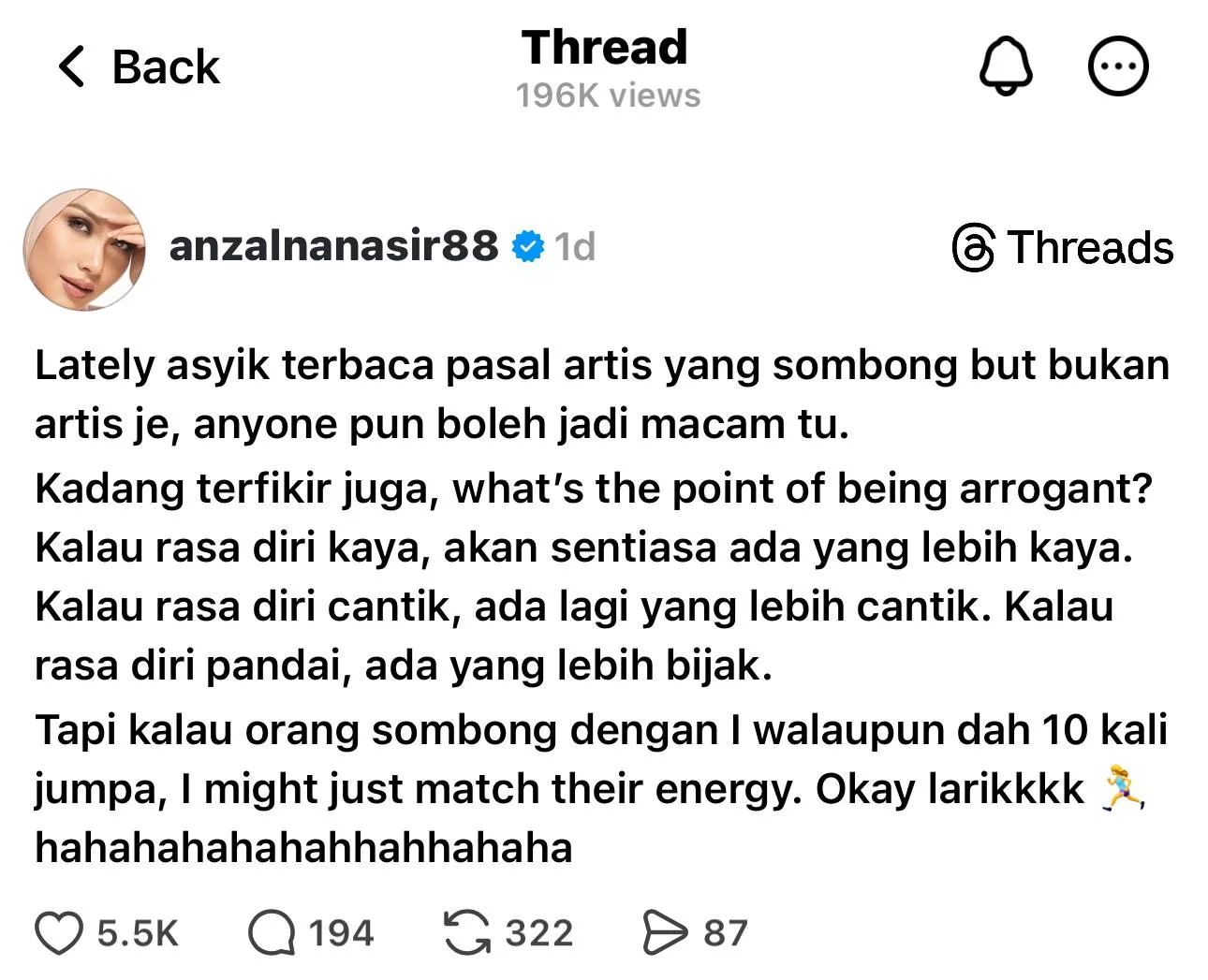Tap the notifications bell icon
This screenshot has width=1208, height=980.
coord(1005,66)
